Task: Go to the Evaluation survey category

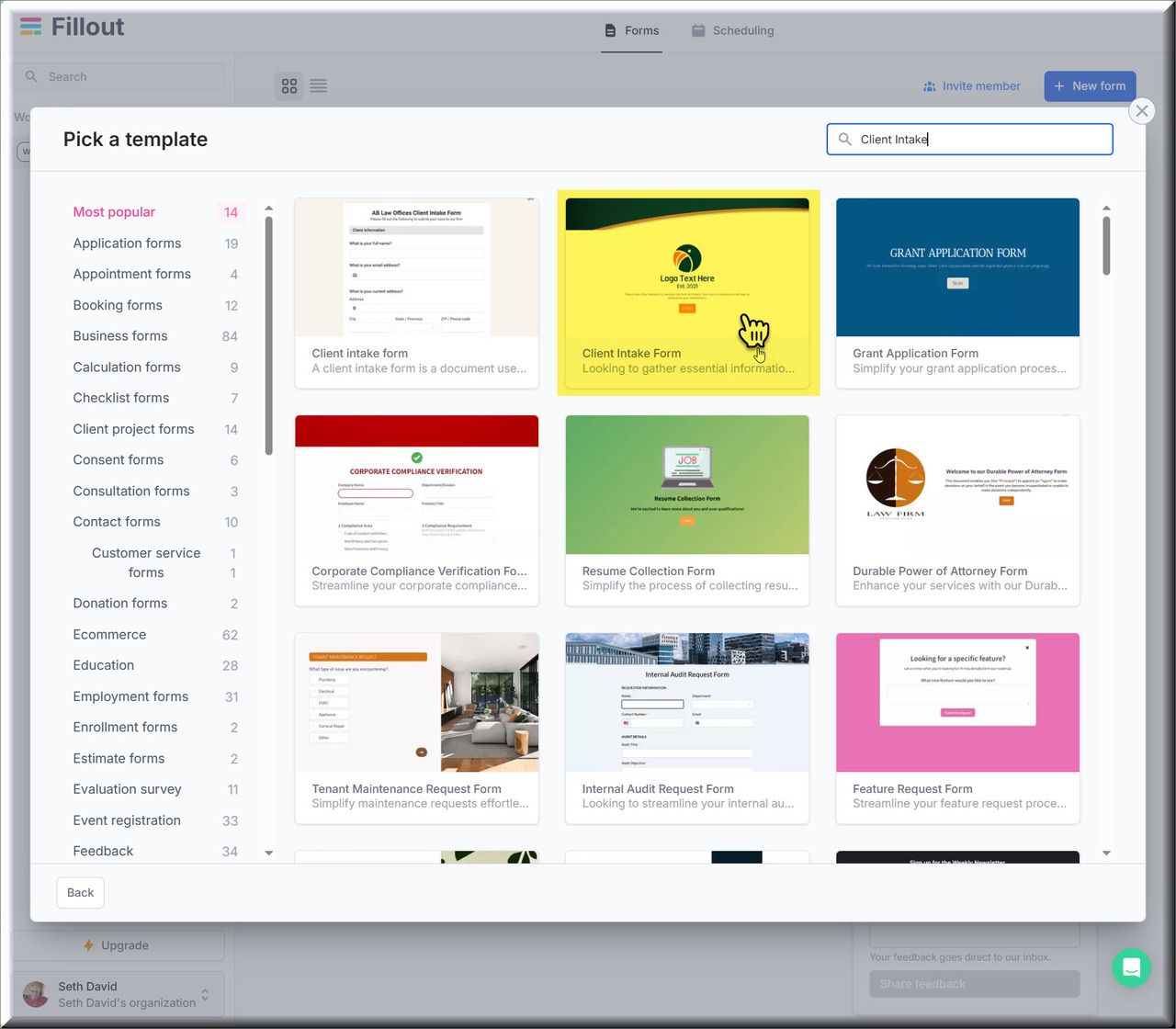Action: tap(154, 789)
